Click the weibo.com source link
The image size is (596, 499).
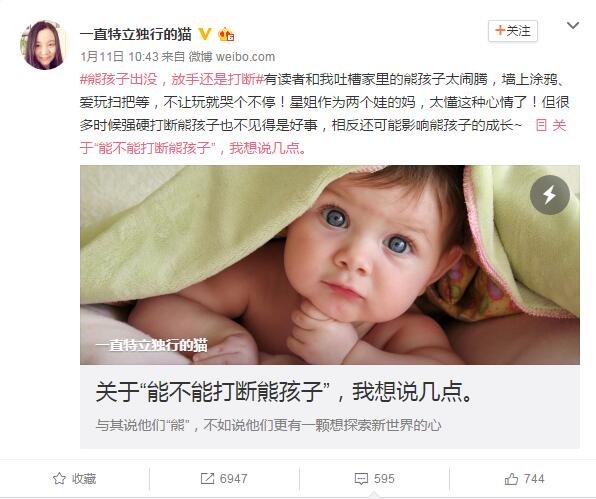pos(245,57)
